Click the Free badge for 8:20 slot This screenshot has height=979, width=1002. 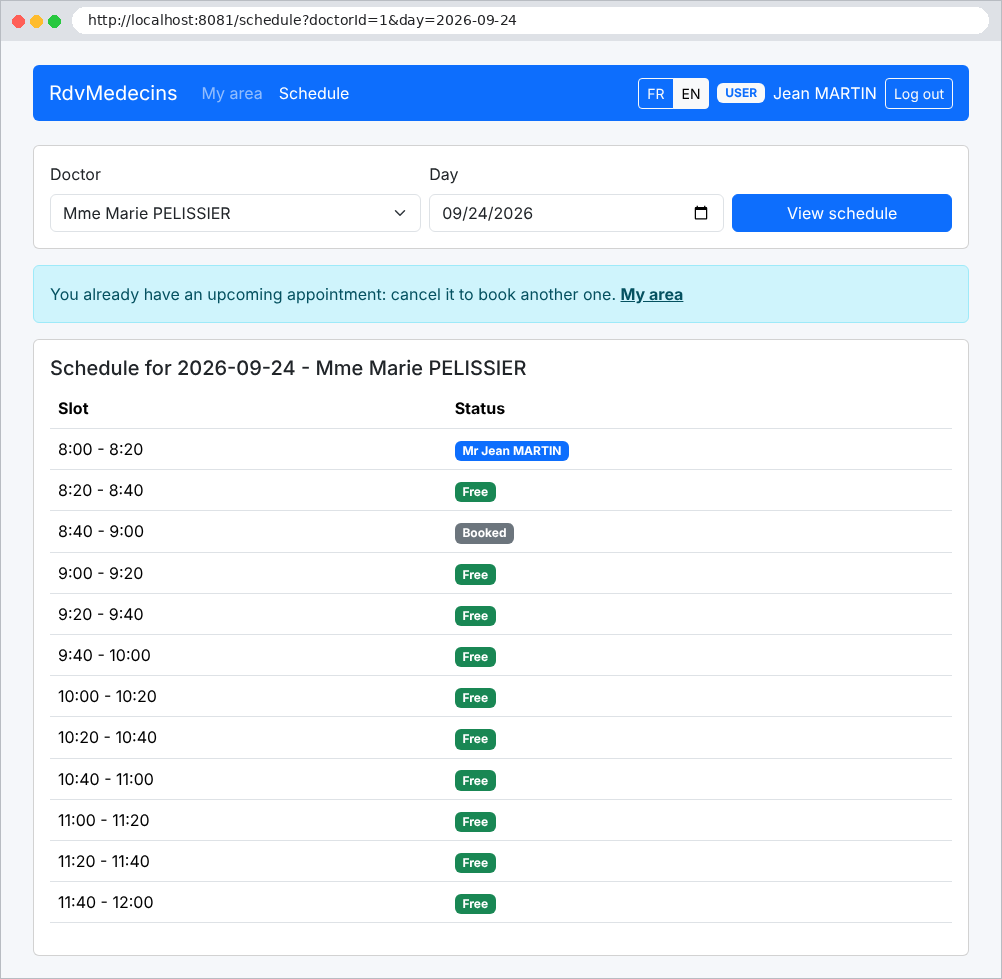coord(475,492)
